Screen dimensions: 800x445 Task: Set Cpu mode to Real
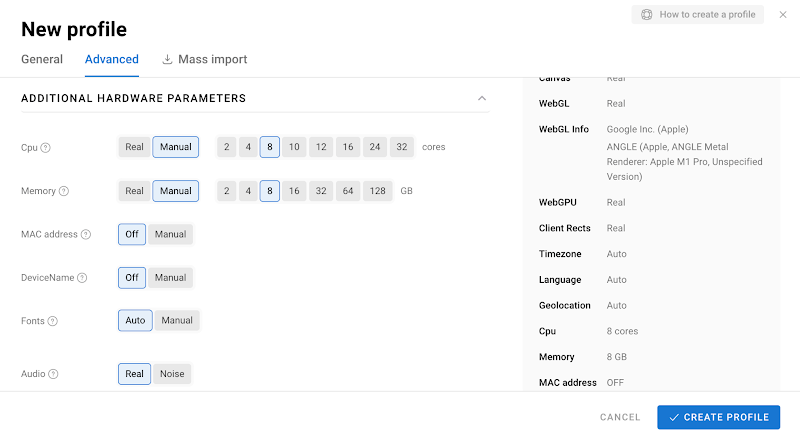134,147
